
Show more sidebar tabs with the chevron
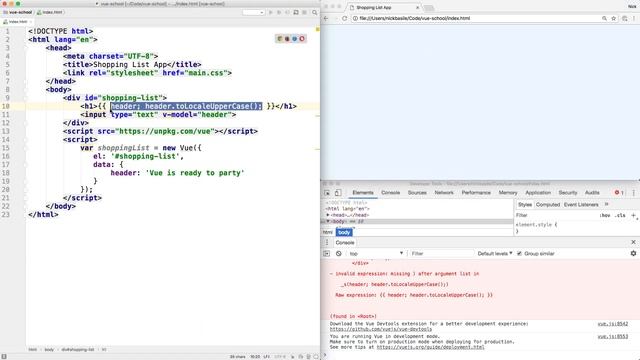[x=607, y=204]
